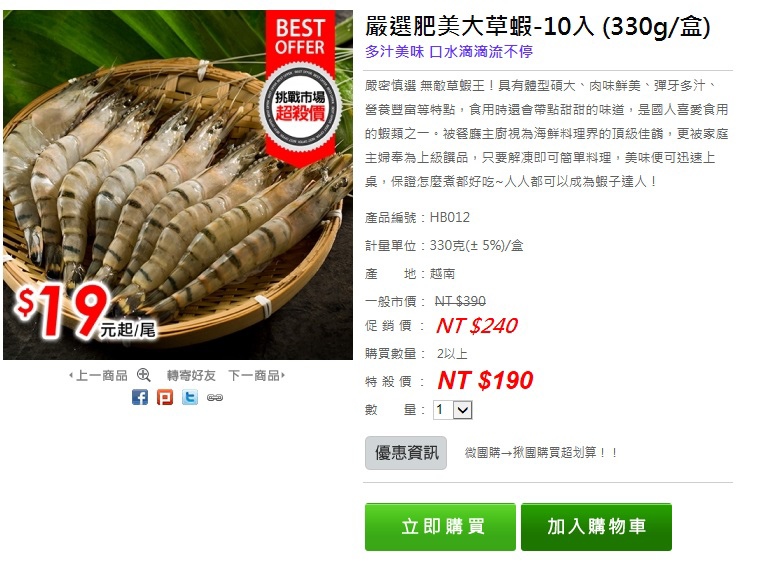The height and width of the screenshot is (568, 770).
Task: Share via Plurk icon
Action: pos(165,397)
